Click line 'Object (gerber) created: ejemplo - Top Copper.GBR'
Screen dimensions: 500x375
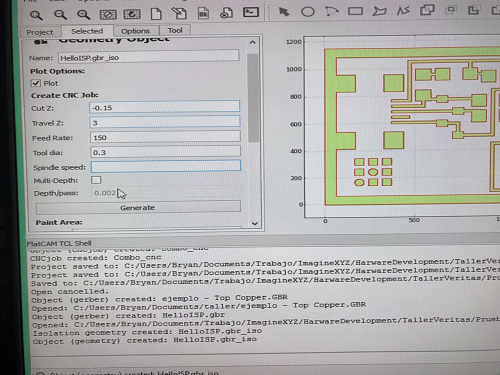159,298
